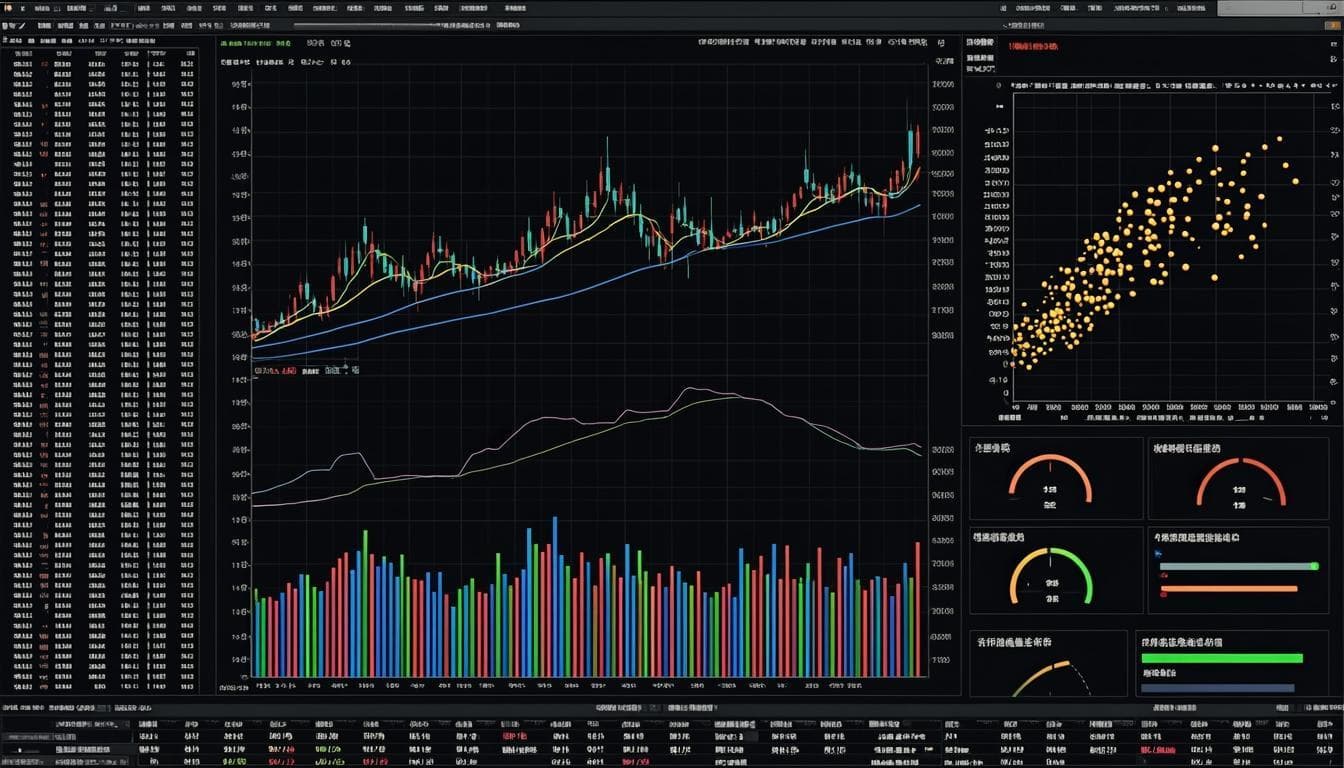
Task: Click the red highlighted label above scatter plot
Action: [1034, 46]
